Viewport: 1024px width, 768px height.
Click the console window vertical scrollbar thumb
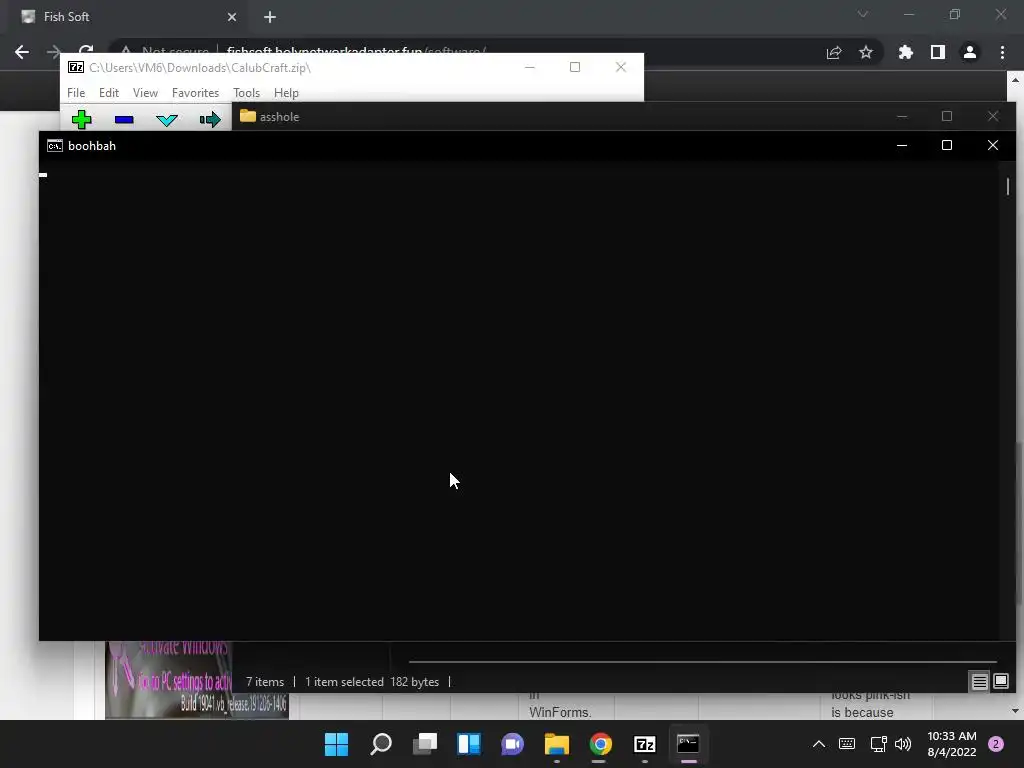(1008, 186)
